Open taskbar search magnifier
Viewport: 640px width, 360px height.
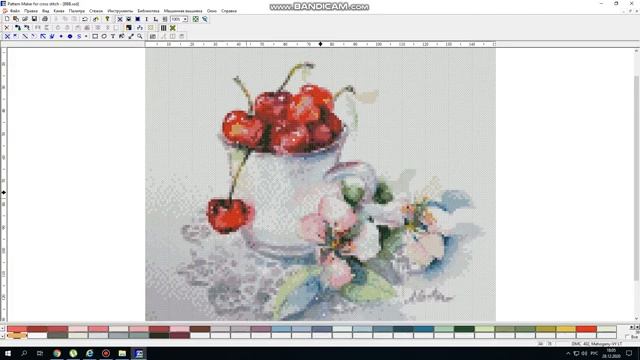(24, 353)
